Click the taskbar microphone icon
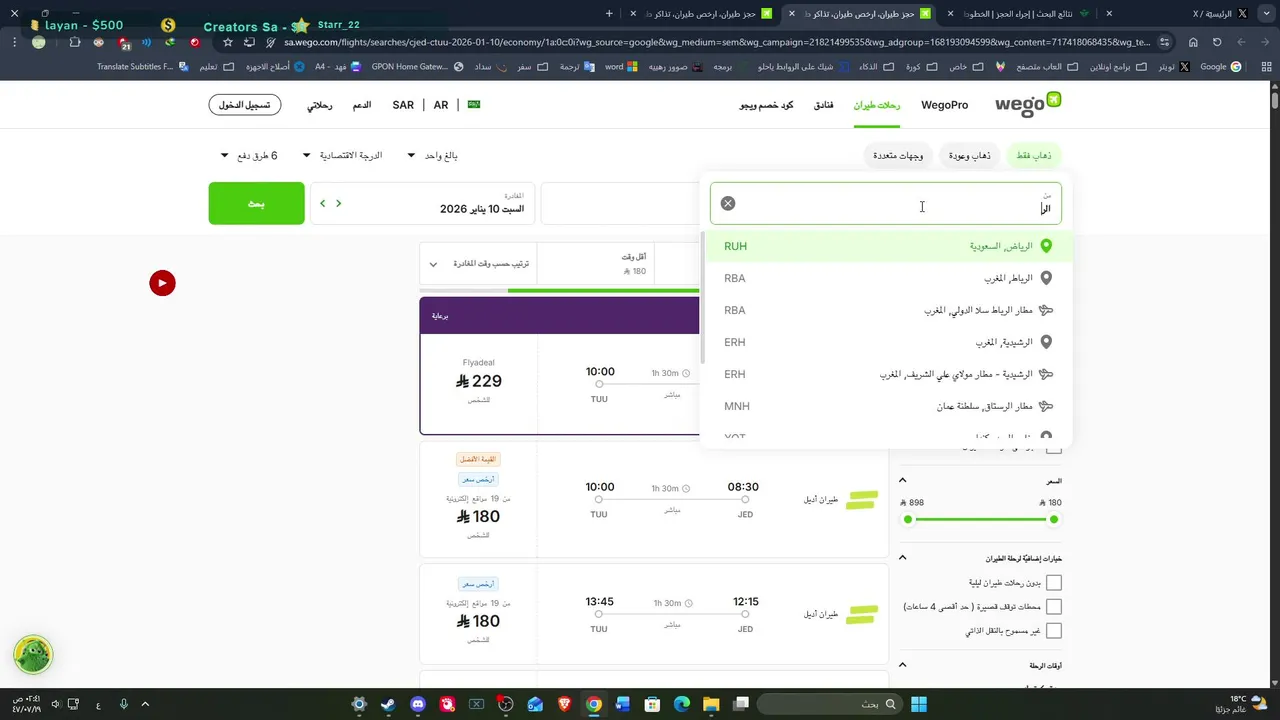 pos(124,704)
